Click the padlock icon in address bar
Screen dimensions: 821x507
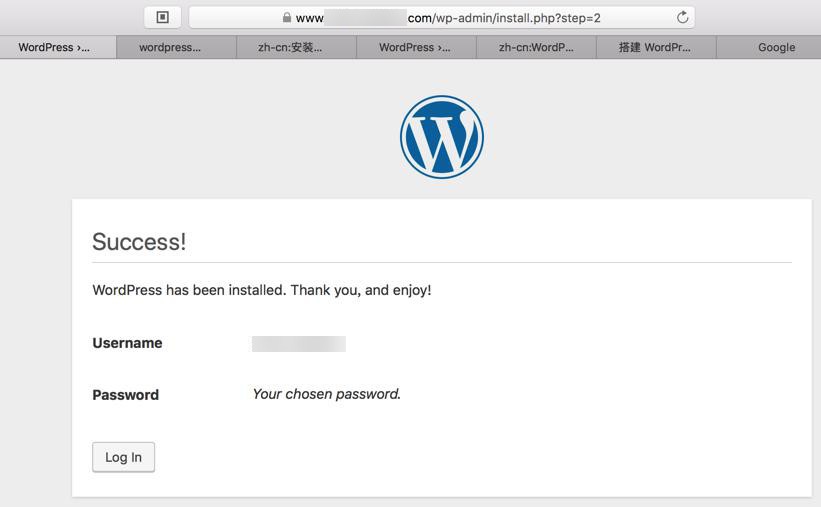pos(287,18)
